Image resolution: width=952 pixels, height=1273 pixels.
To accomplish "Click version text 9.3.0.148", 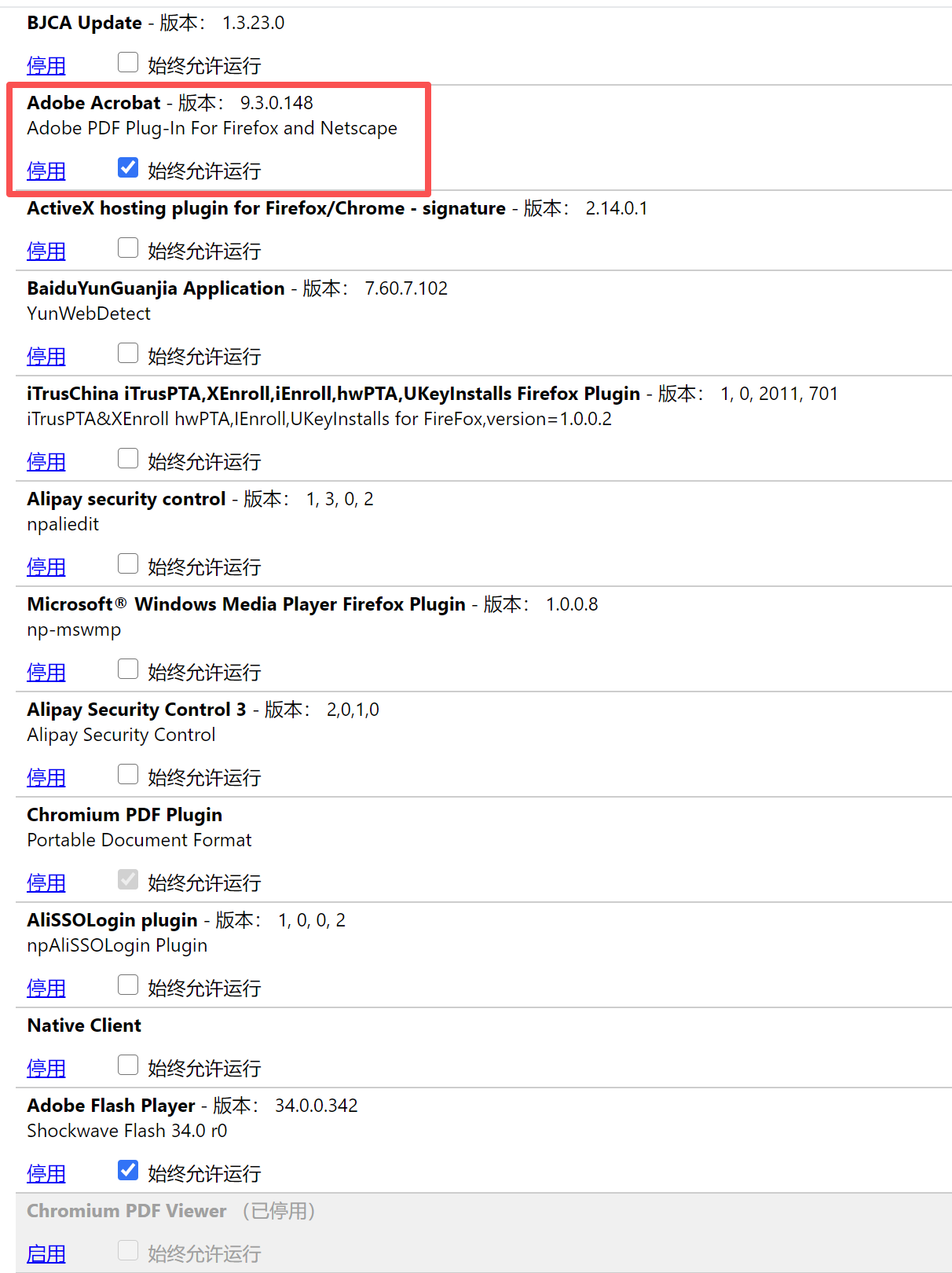I will (x=276, y=103).
